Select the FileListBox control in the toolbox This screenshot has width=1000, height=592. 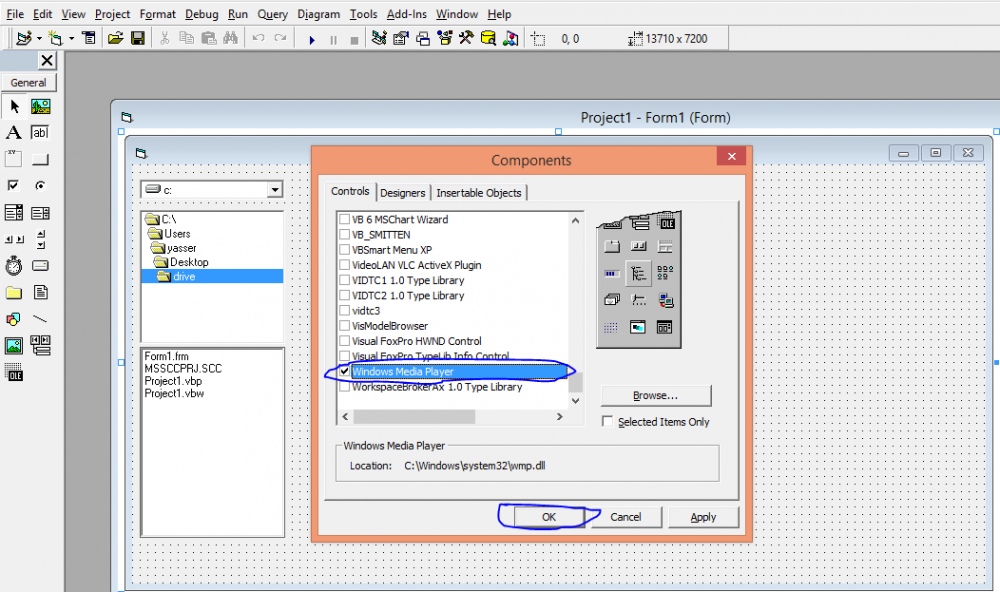(x=40, y=292)
